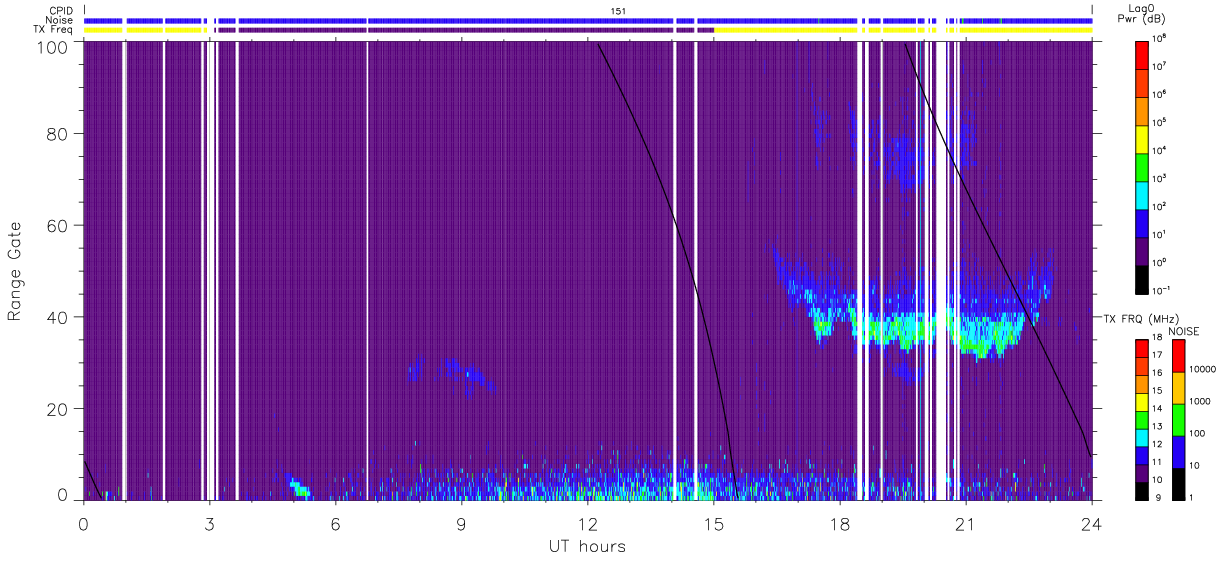Click the black bottom power colorbar segment
The image size is (1228, 567).
click(1142, 279)
